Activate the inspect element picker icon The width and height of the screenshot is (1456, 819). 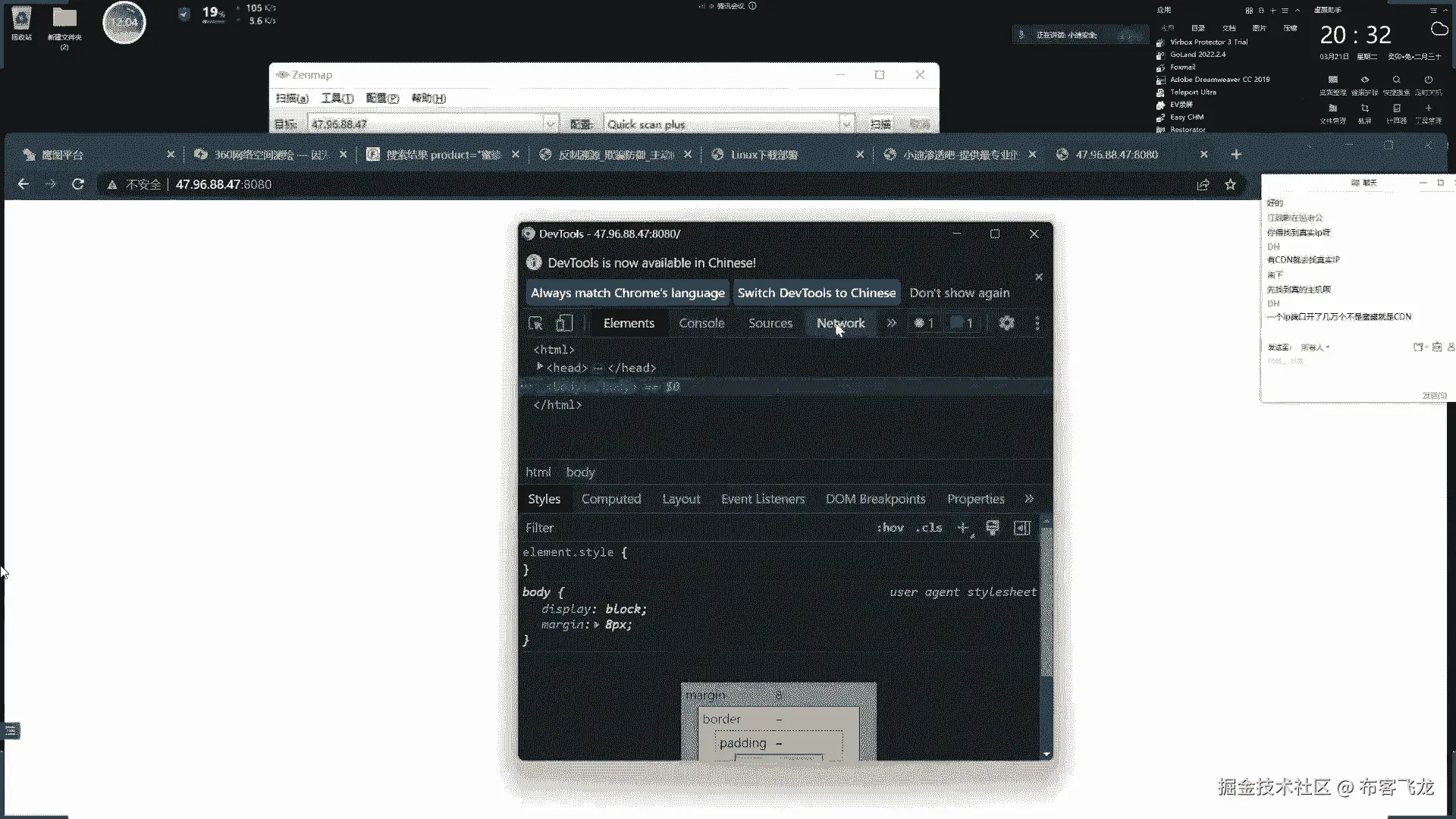[535, 323]
